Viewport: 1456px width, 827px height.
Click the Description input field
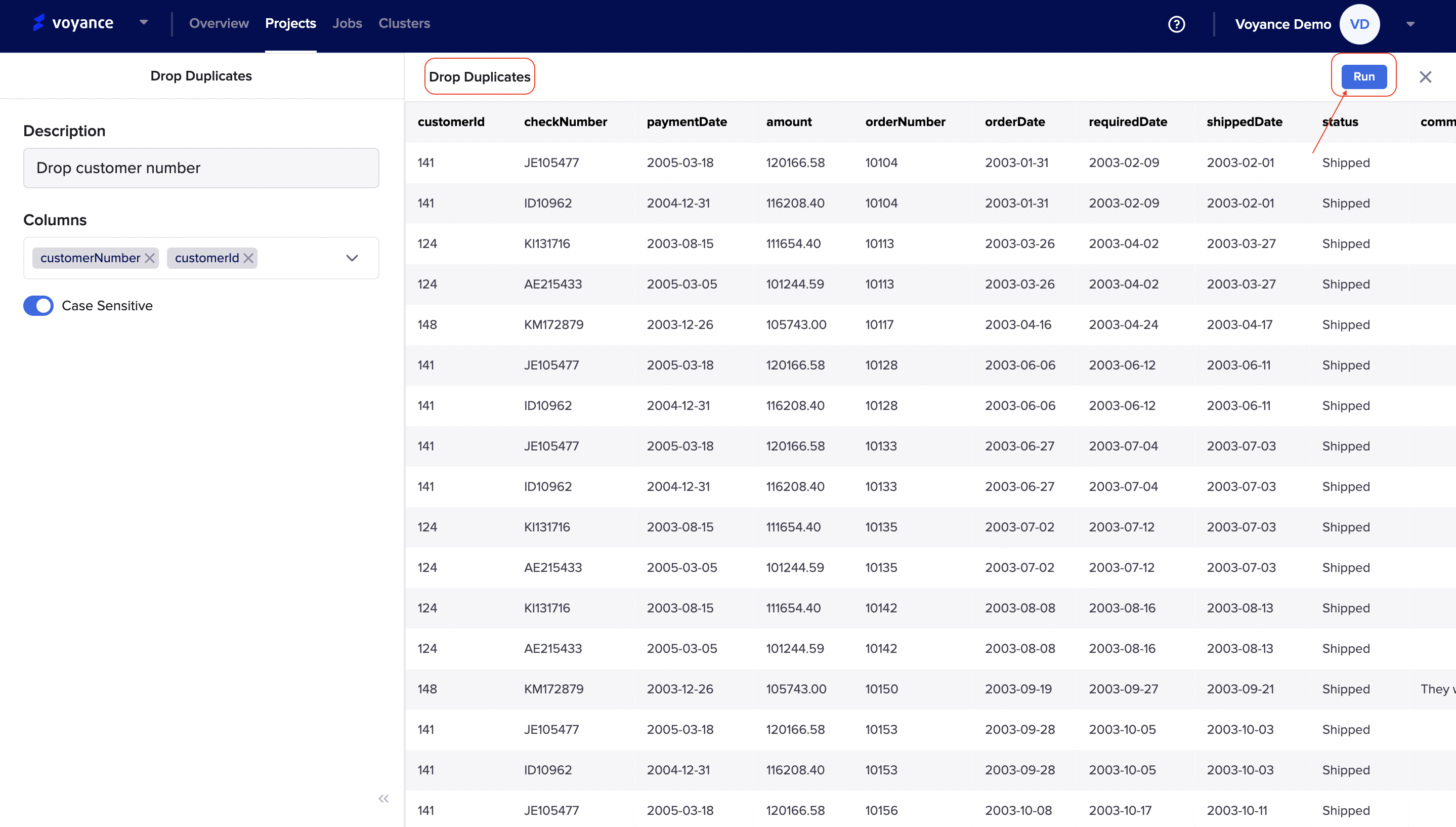tap(201, 168)
